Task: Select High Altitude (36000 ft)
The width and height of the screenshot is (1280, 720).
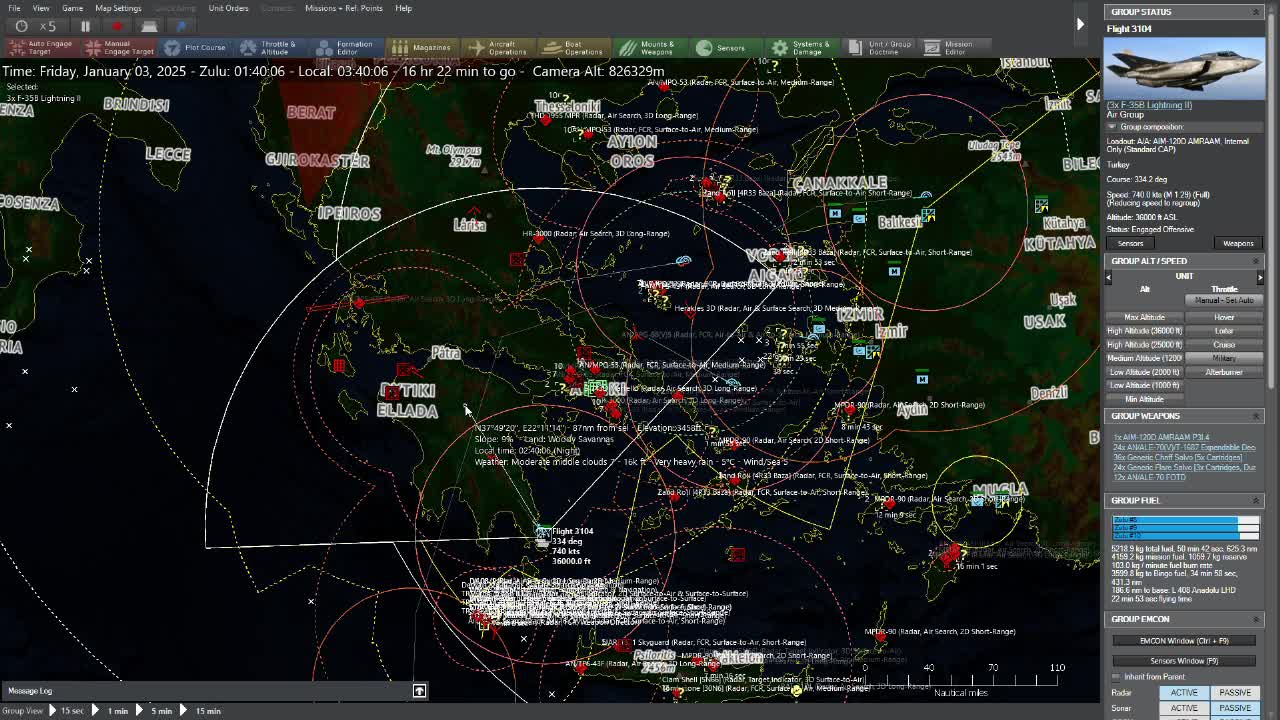Action: coord(1145,331)
